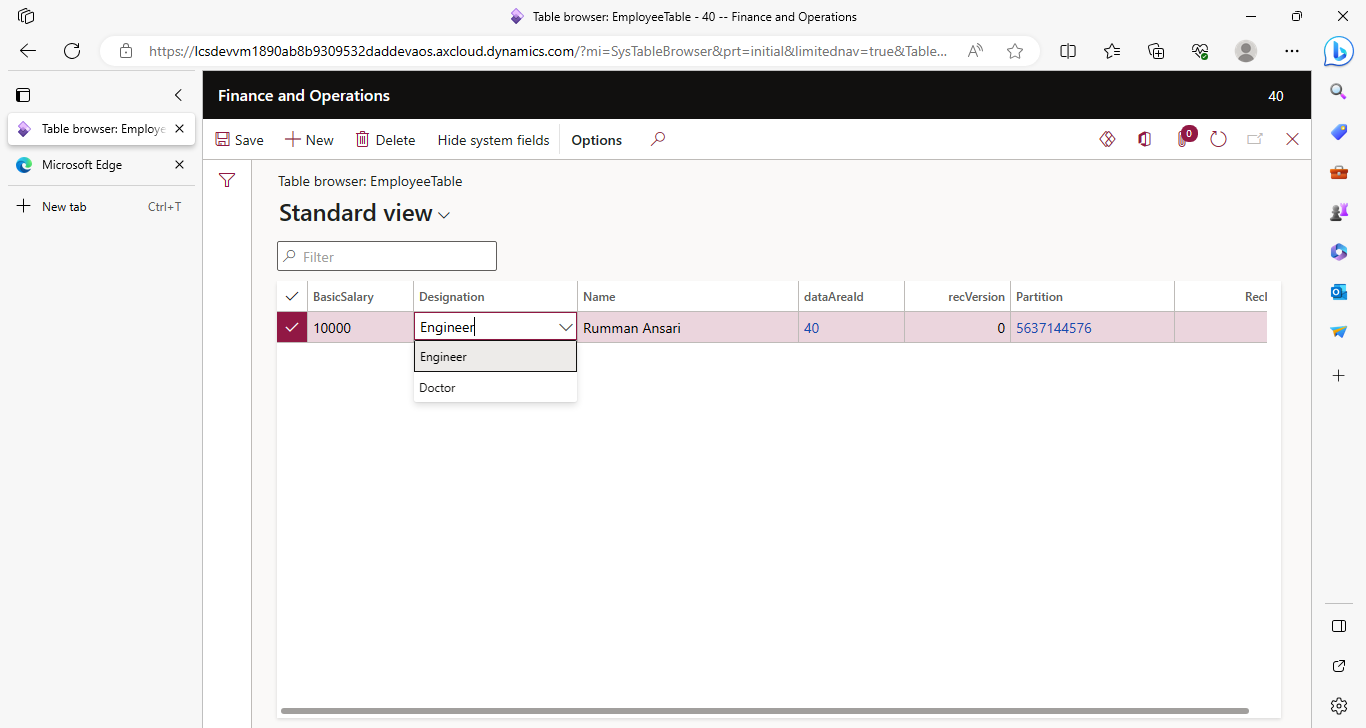Open the Options menu
The image size is (1366, 728).
coord(596,140)
